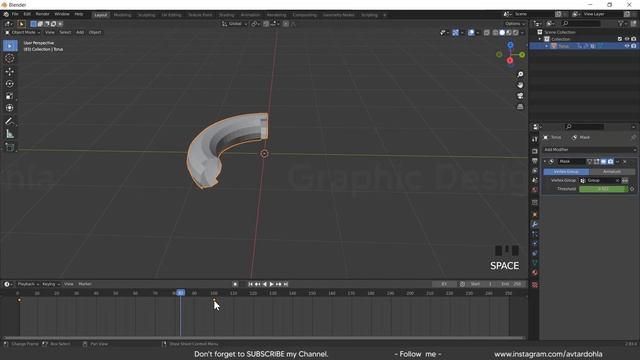Open the File menu

coord(15,14)
